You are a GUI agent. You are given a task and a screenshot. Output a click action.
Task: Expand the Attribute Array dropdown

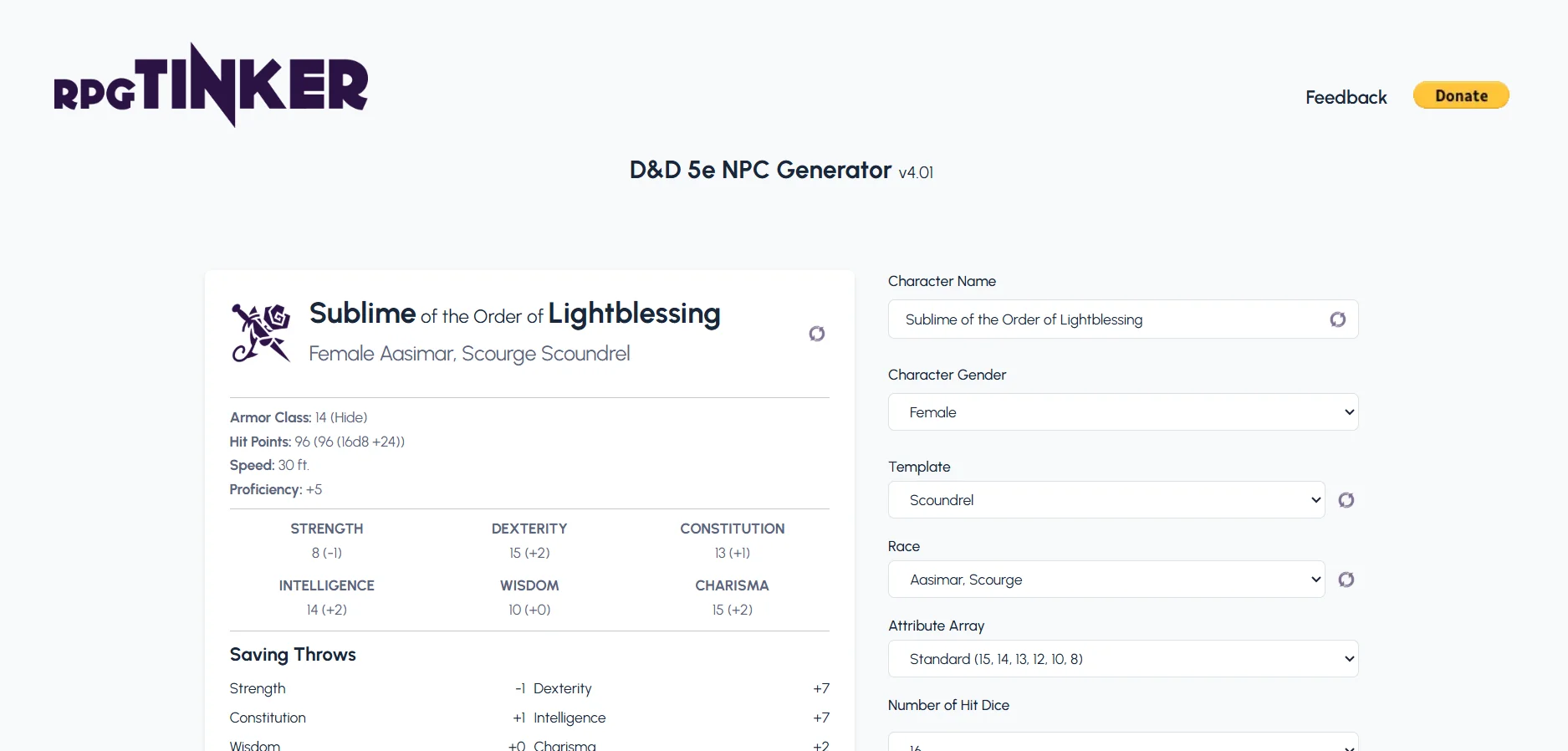tap(1122, 659)
